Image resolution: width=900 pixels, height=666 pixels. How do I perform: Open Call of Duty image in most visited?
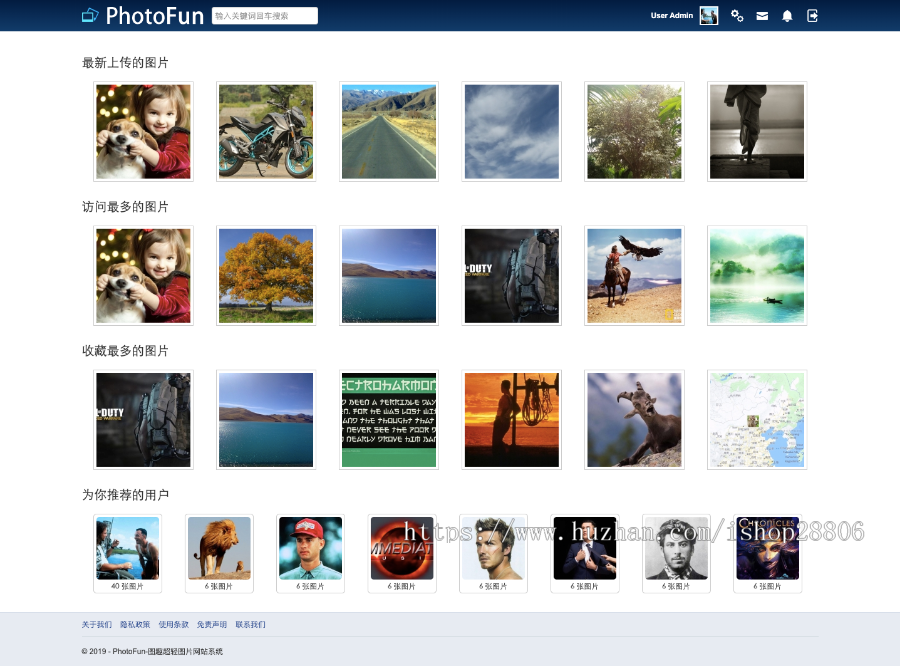tap(511, 276)
